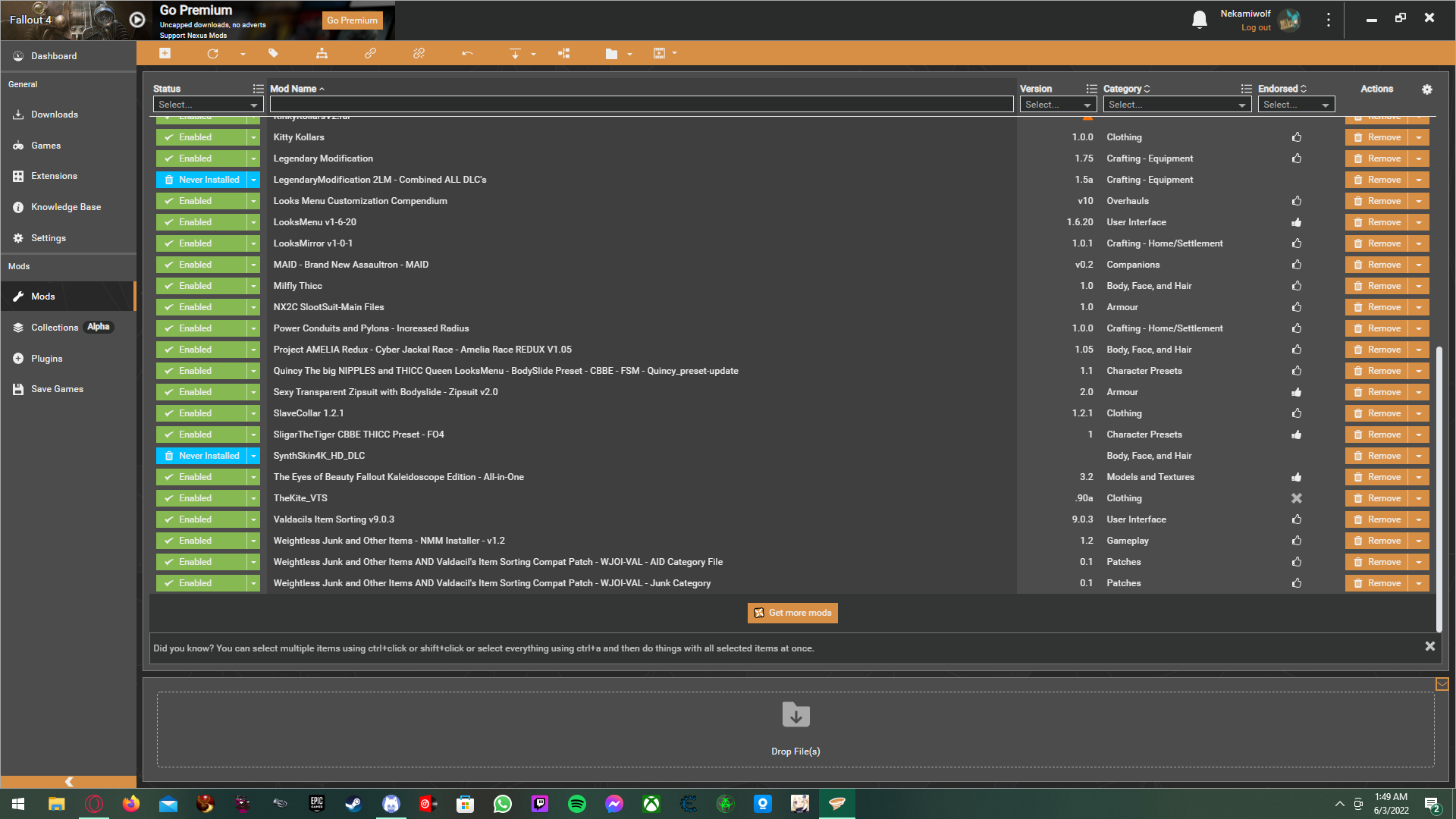
Task: Open Dashboard in the sidebar
Action: [68, 56]
